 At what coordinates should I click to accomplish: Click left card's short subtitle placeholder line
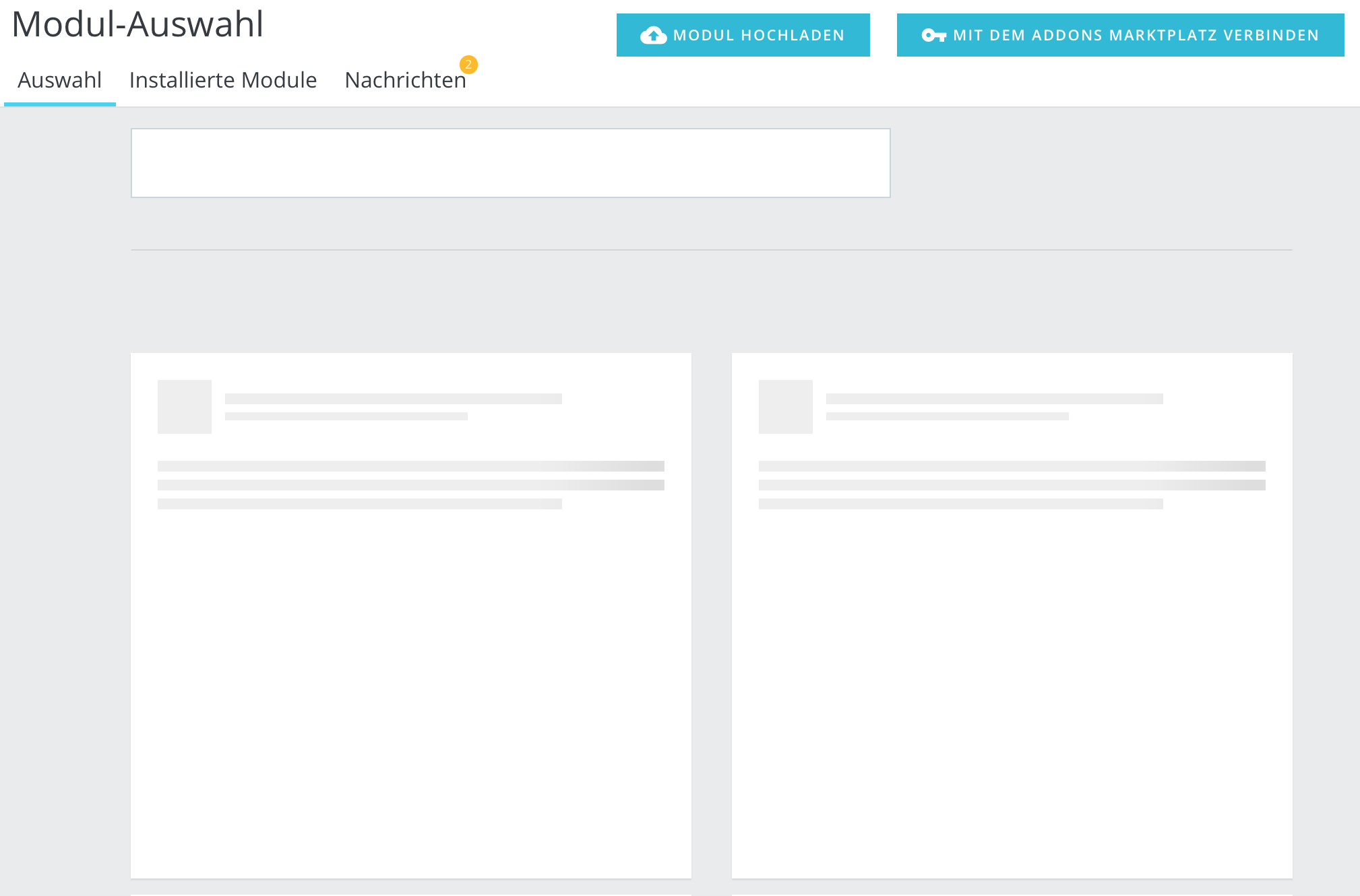click(x=346, y=416)
